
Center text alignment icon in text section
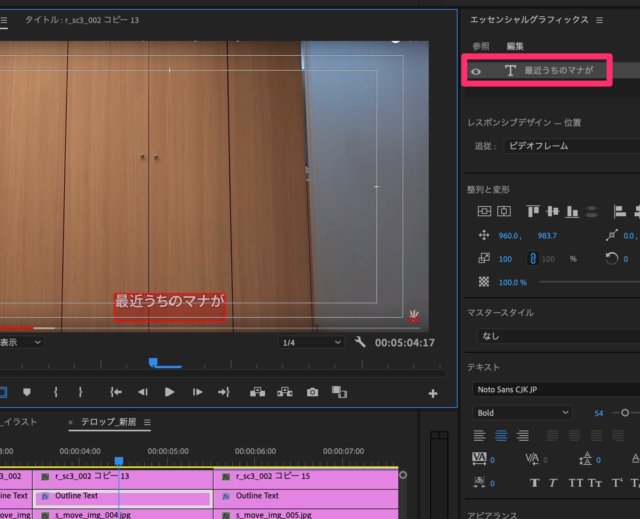(x=502, y=435)
